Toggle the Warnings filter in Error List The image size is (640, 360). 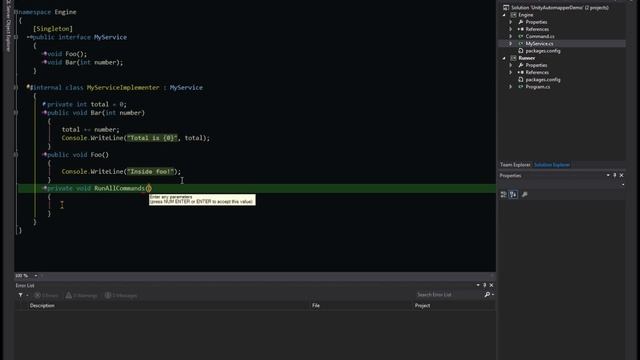coord(82,296)
